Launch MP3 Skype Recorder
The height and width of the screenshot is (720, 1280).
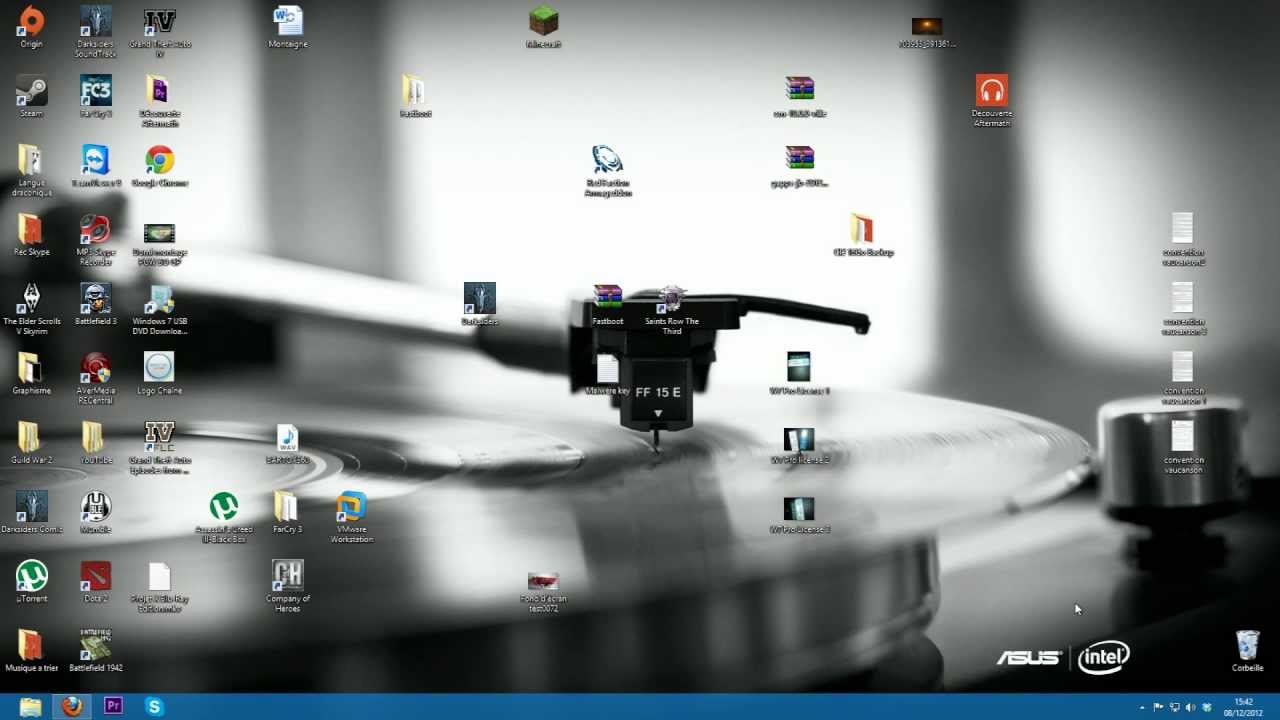(x=96, y=229)
